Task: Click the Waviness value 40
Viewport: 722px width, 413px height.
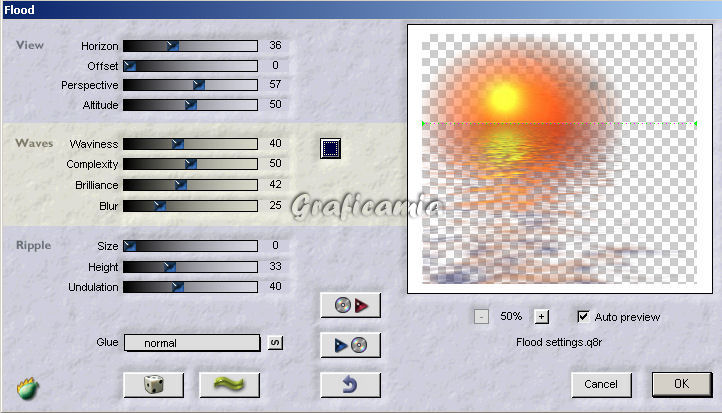Action: click(275, 143)
